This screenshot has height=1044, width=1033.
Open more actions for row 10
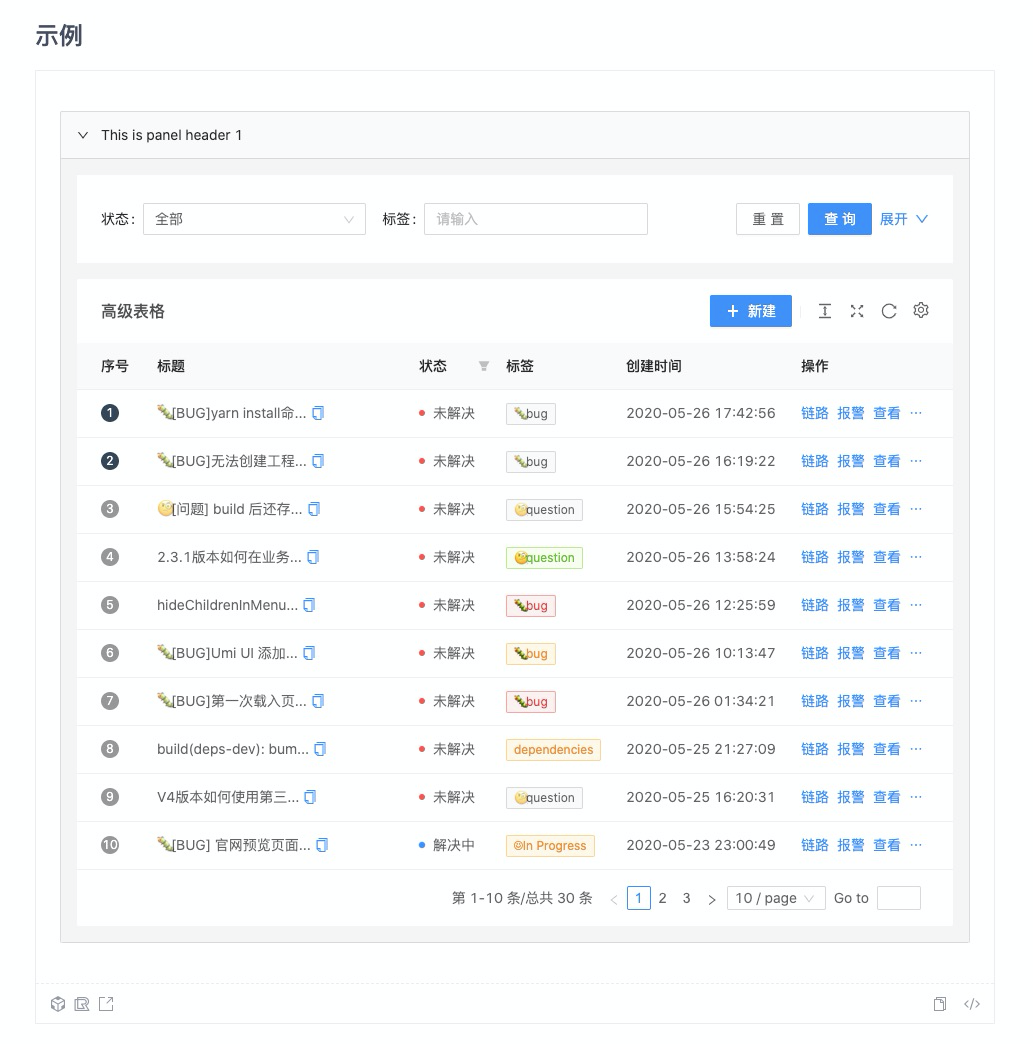[x=916, y=844]
